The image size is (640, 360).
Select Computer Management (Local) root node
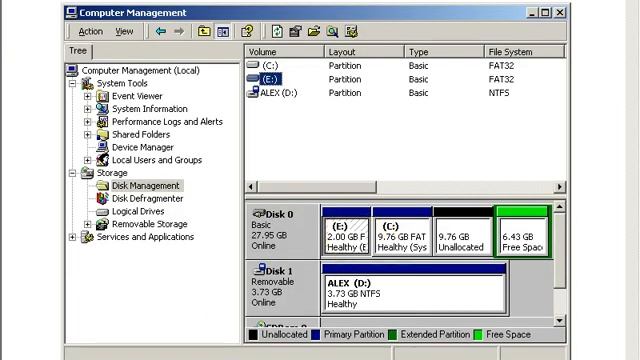click(x=140, y=71)
